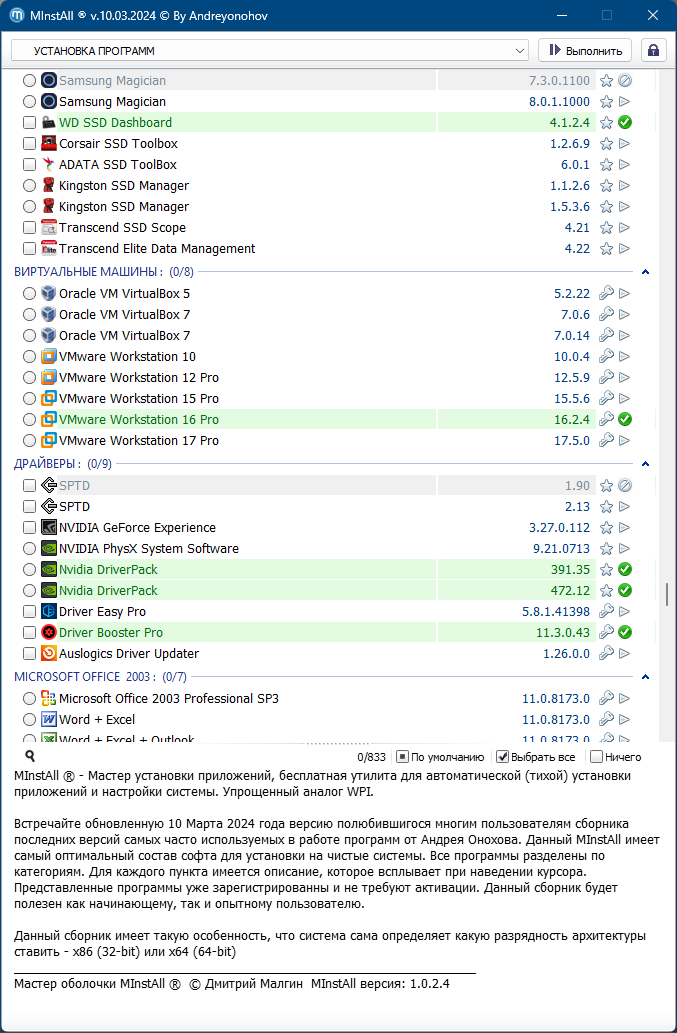This screenshot has width=677, height=1033.
Task: Click the green checkmark beside Driver Booster Pro
Action: pyautogui.click(x=625, y=633)
